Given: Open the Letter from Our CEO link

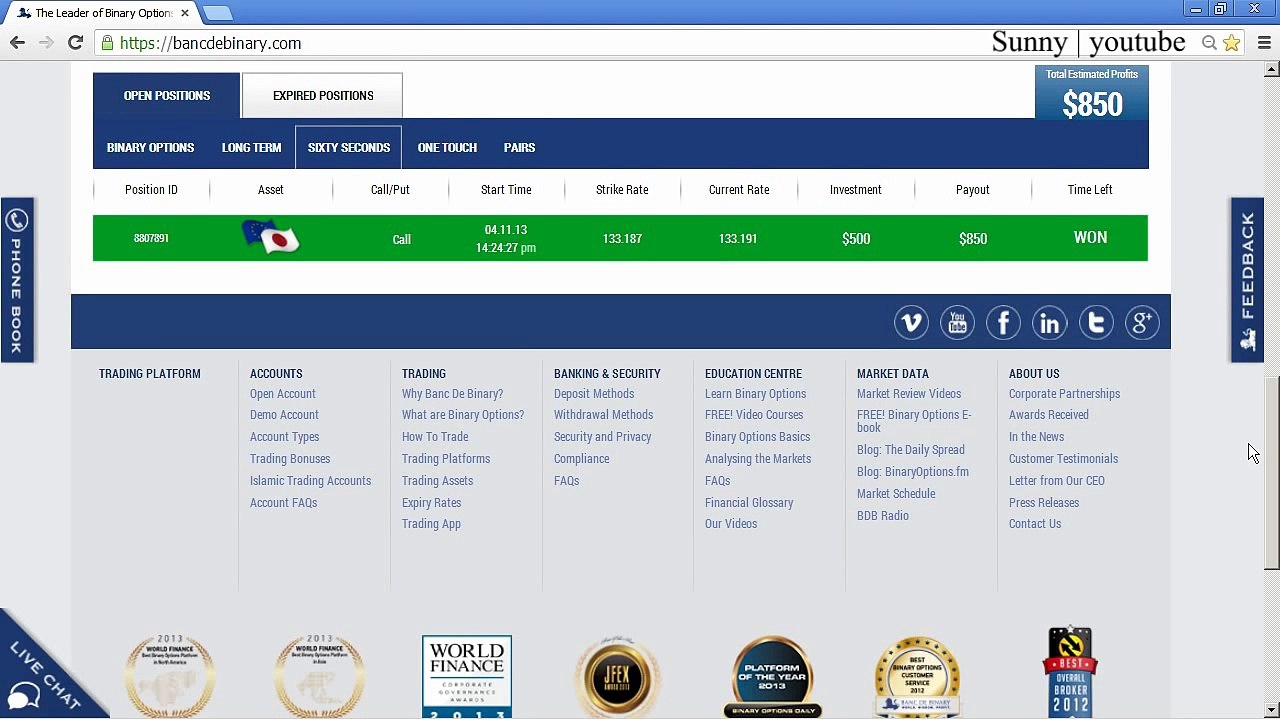Looking at the screenshot, I should pyautogui.click(x=1057, y=481).
